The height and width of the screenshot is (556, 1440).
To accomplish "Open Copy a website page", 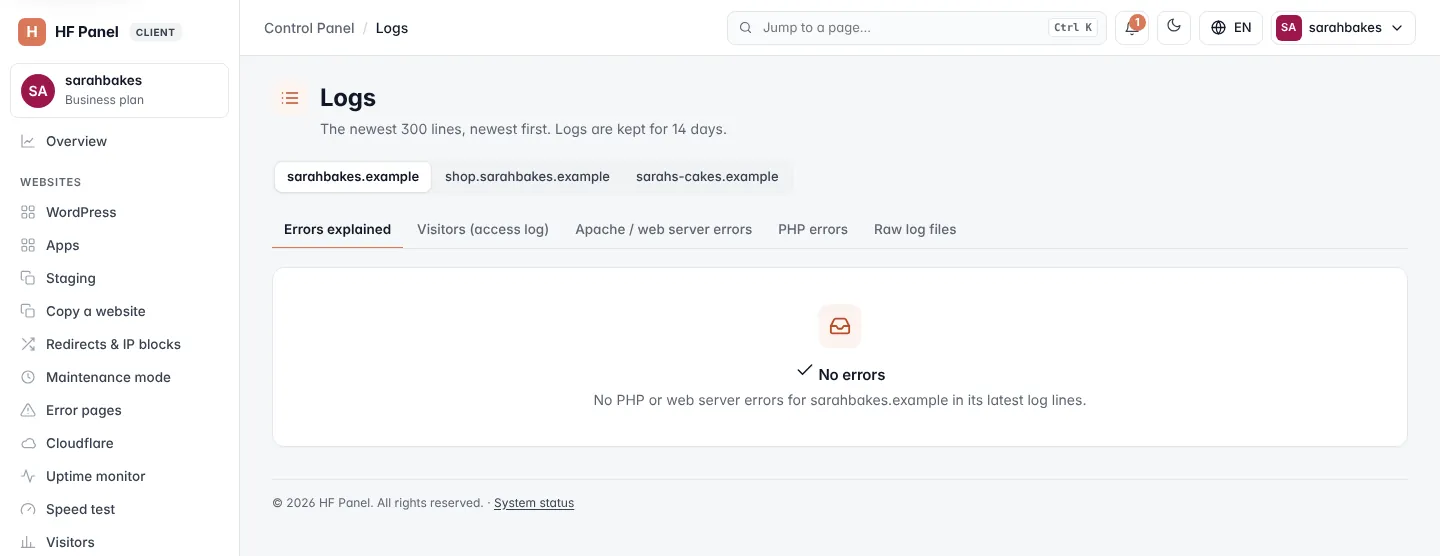I will (x=120, y=311).
